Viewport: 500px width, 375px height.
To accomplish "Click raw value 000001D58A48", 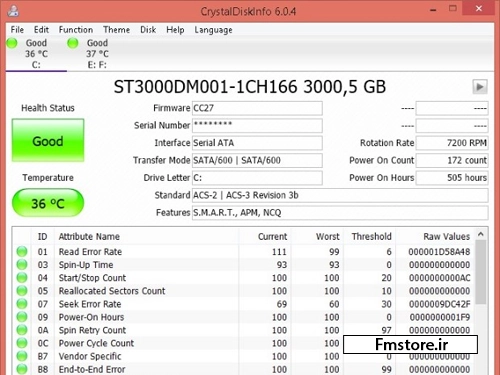I will tap(439, 252).
